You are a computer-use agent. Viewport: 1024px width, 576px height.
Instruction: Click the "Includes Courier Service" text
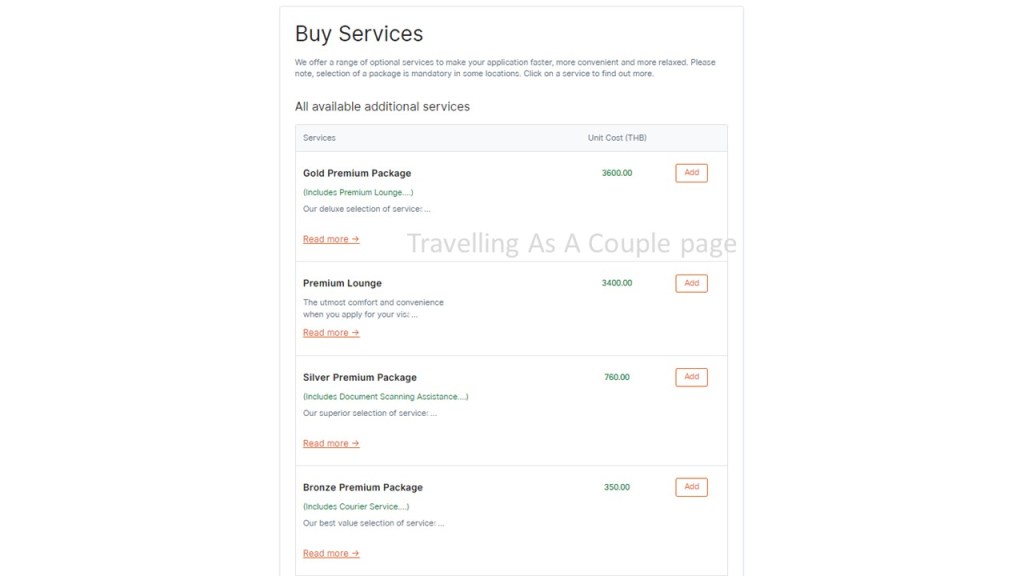pyautogui.click(x=356, y=506)
